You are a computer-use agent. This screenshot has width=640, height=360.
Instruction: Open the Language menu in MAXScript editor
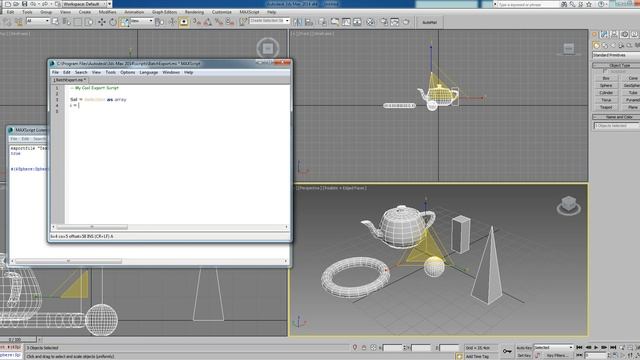[x=149, y=72]
